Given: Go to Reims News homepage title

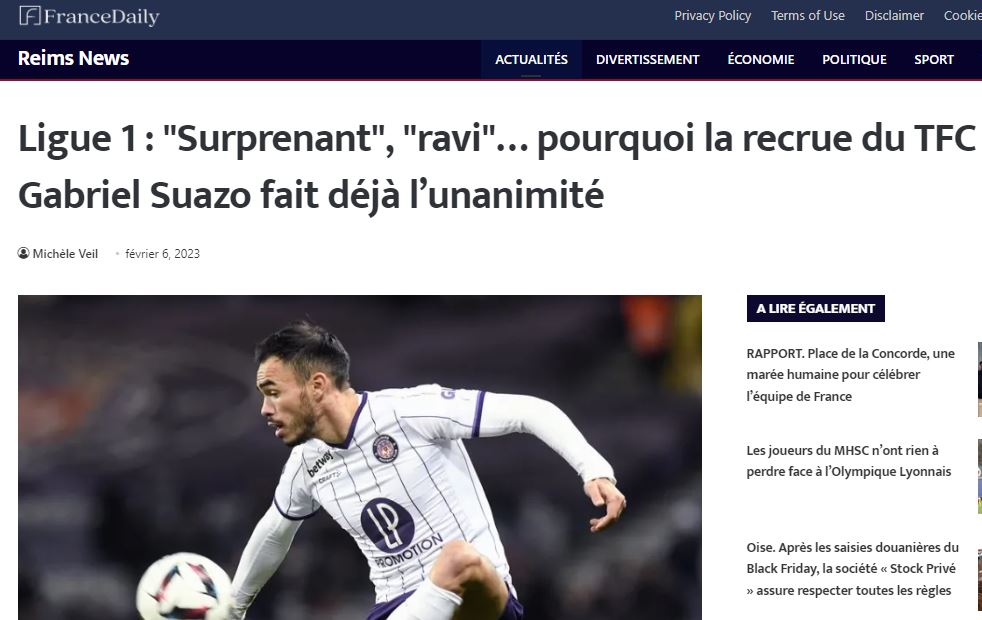Looking at the screenshot, I should pos(73,58).
